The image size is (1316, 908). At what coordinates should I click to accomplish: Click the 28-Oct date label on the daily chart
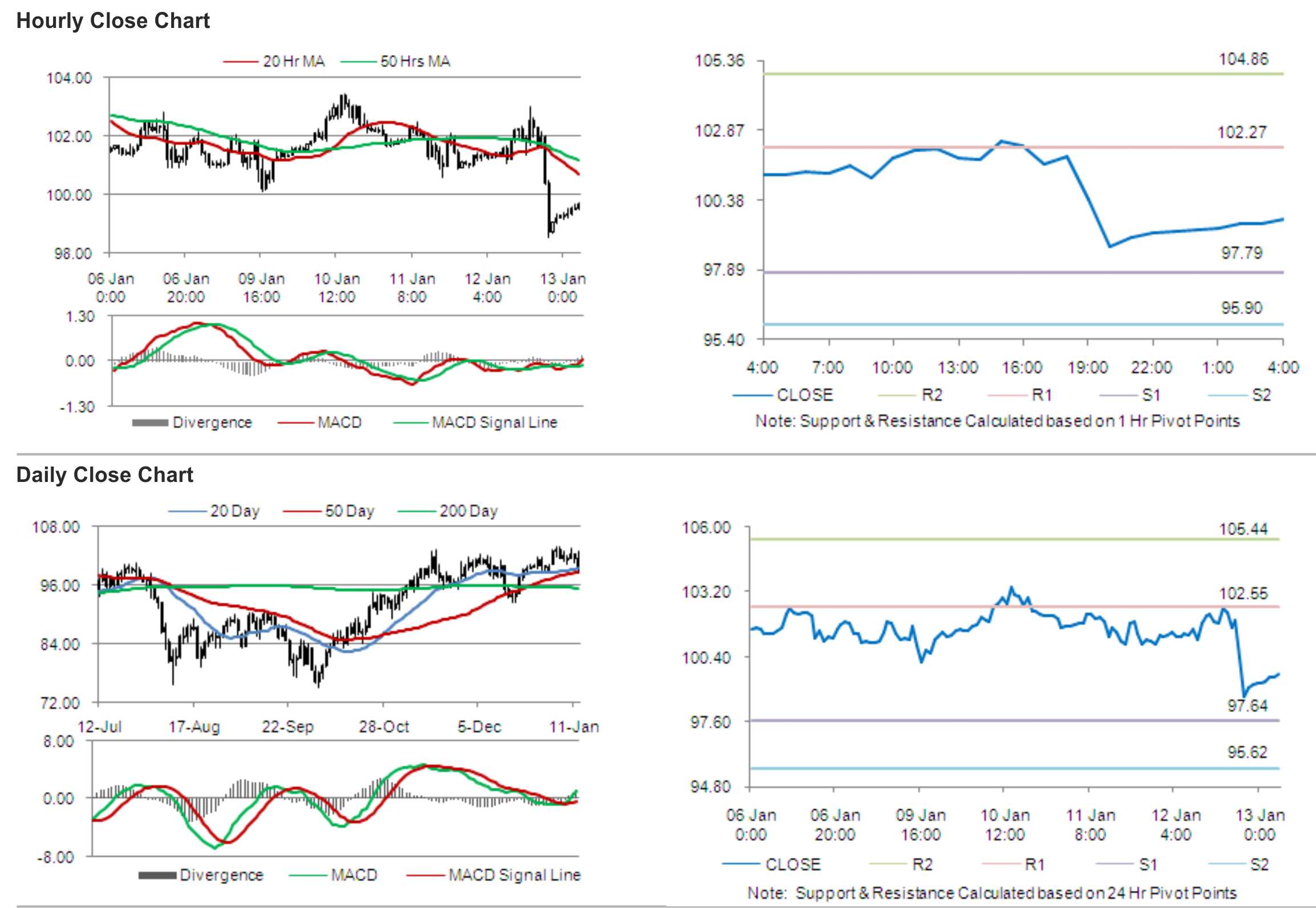coord(383,727)
